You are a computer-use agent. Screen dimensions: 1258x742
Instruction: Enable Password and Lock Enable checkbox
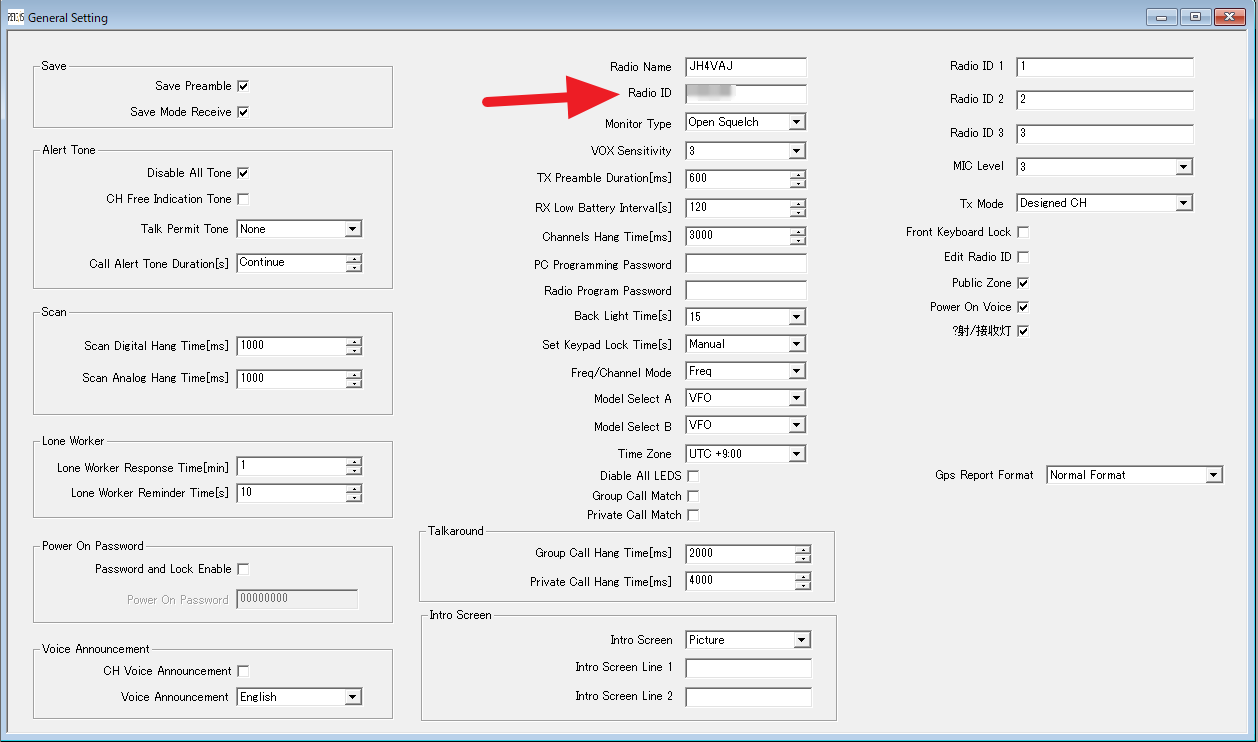coord(243,569)
